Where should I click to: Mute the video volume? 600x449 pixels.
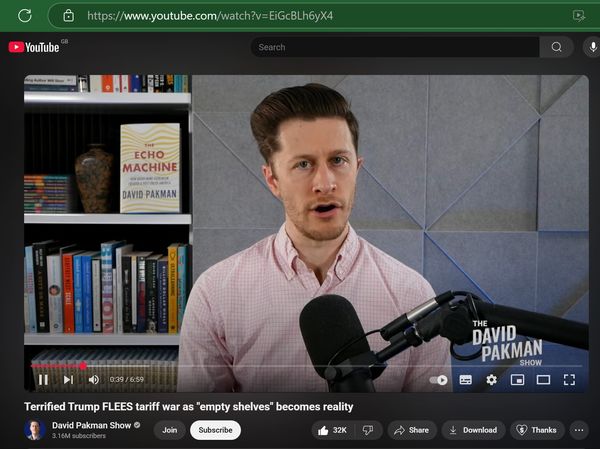pos(94,380)
